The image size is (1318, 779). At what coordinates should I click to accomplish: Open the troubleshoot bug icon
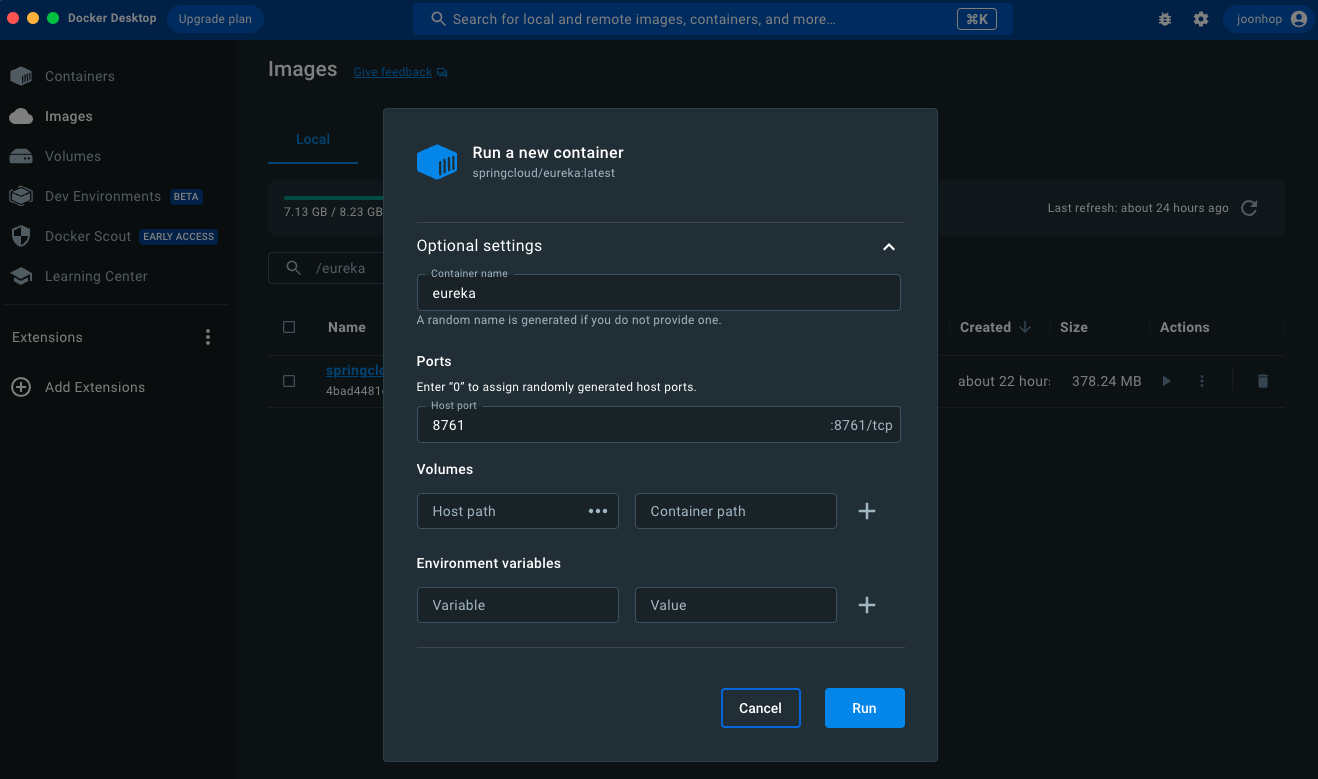click(1165, 19)
